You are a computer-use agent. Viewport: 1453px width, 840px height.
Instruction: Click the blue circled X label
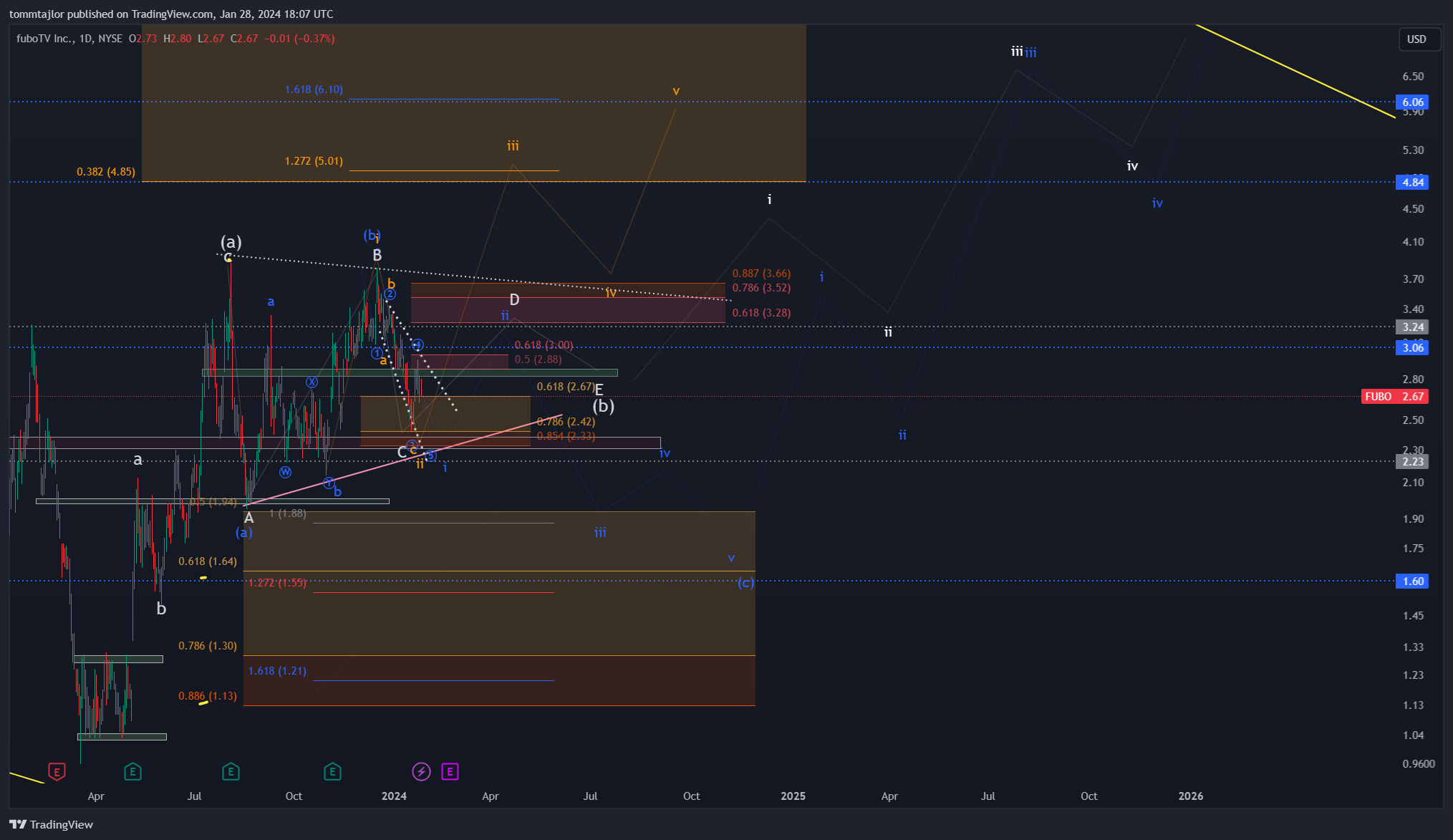[312, 382]
